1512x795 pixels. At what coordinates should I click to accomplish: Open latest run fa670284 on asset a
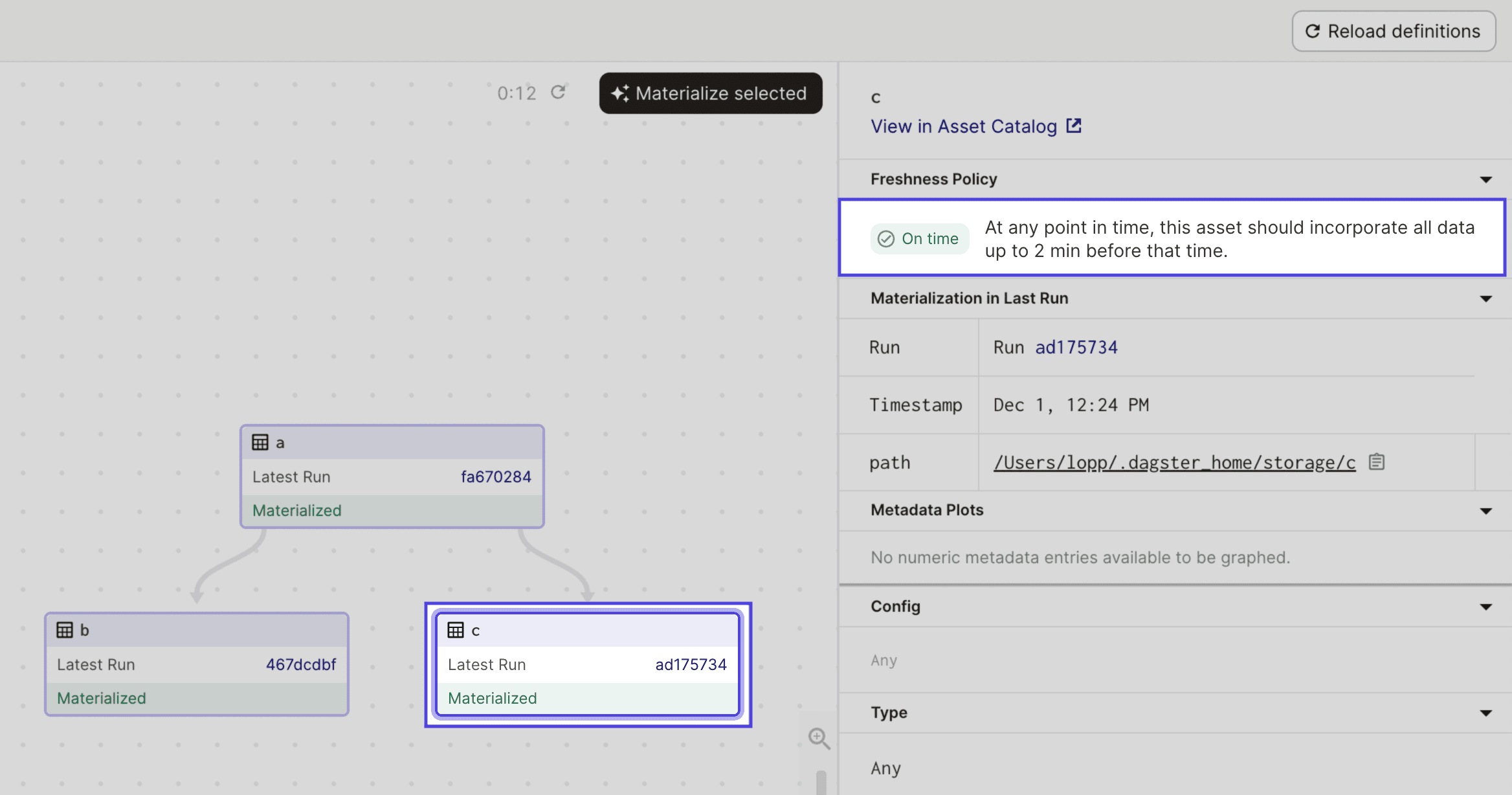tap(496, 476)
